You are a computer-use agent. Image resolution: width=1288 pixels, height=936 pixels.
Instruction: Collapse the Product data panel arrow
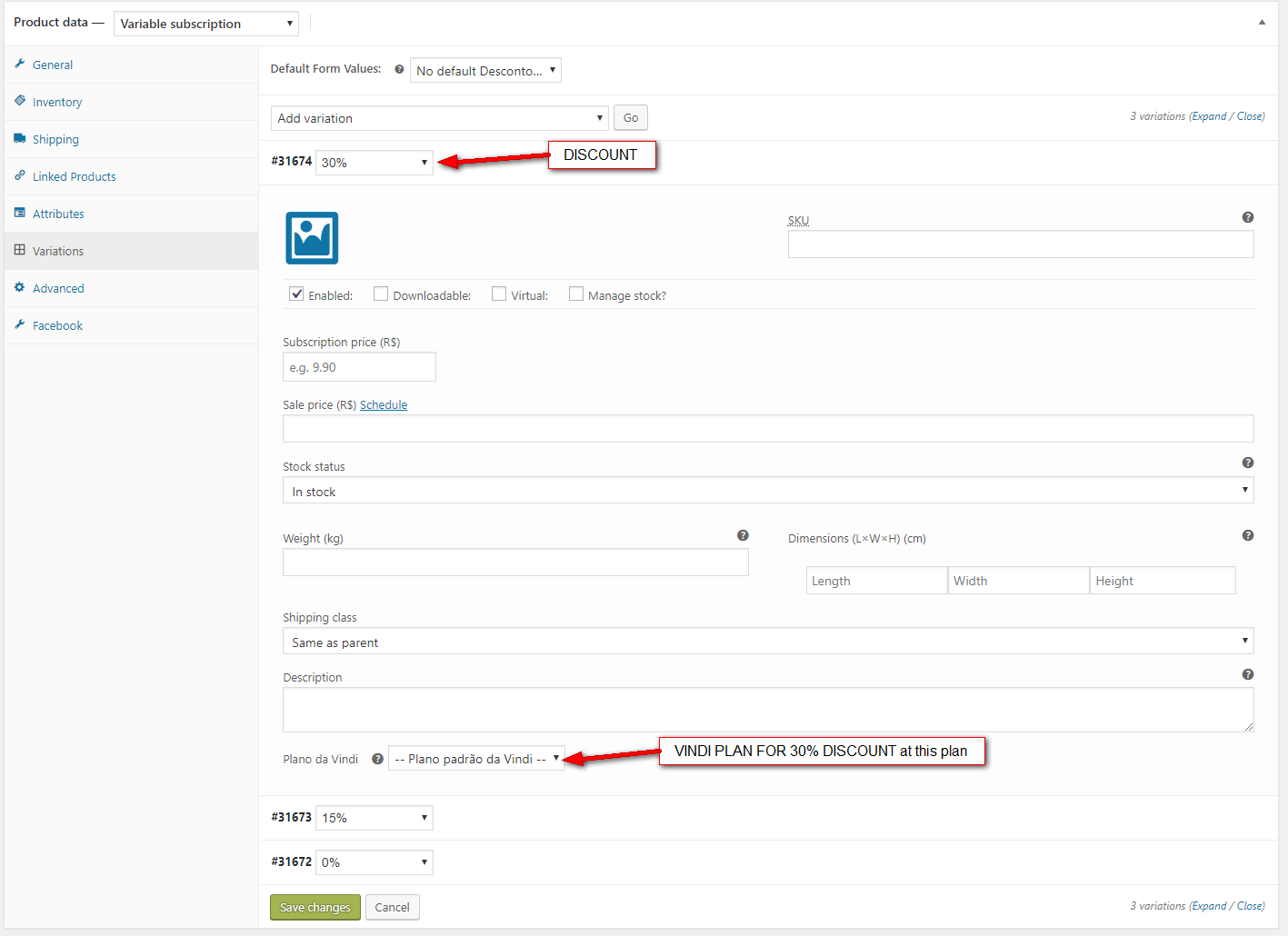(1262, 22)
